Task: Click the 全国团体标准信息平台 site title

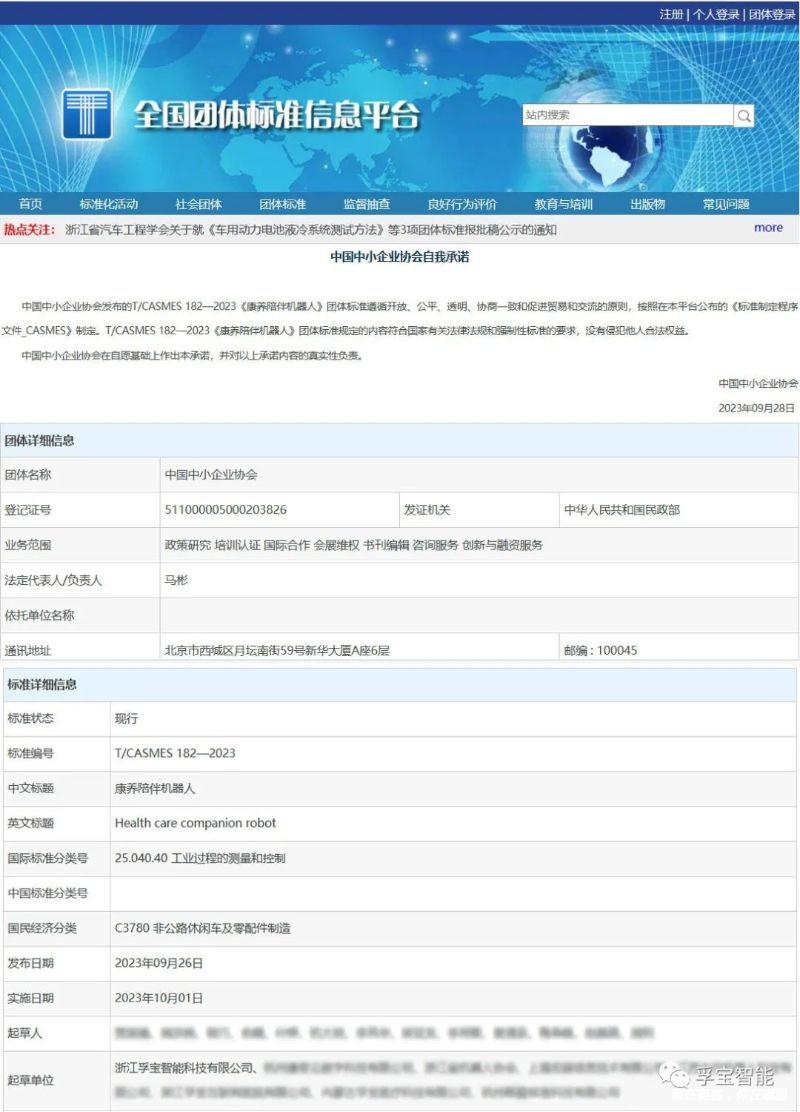Action: click(277, 115)
